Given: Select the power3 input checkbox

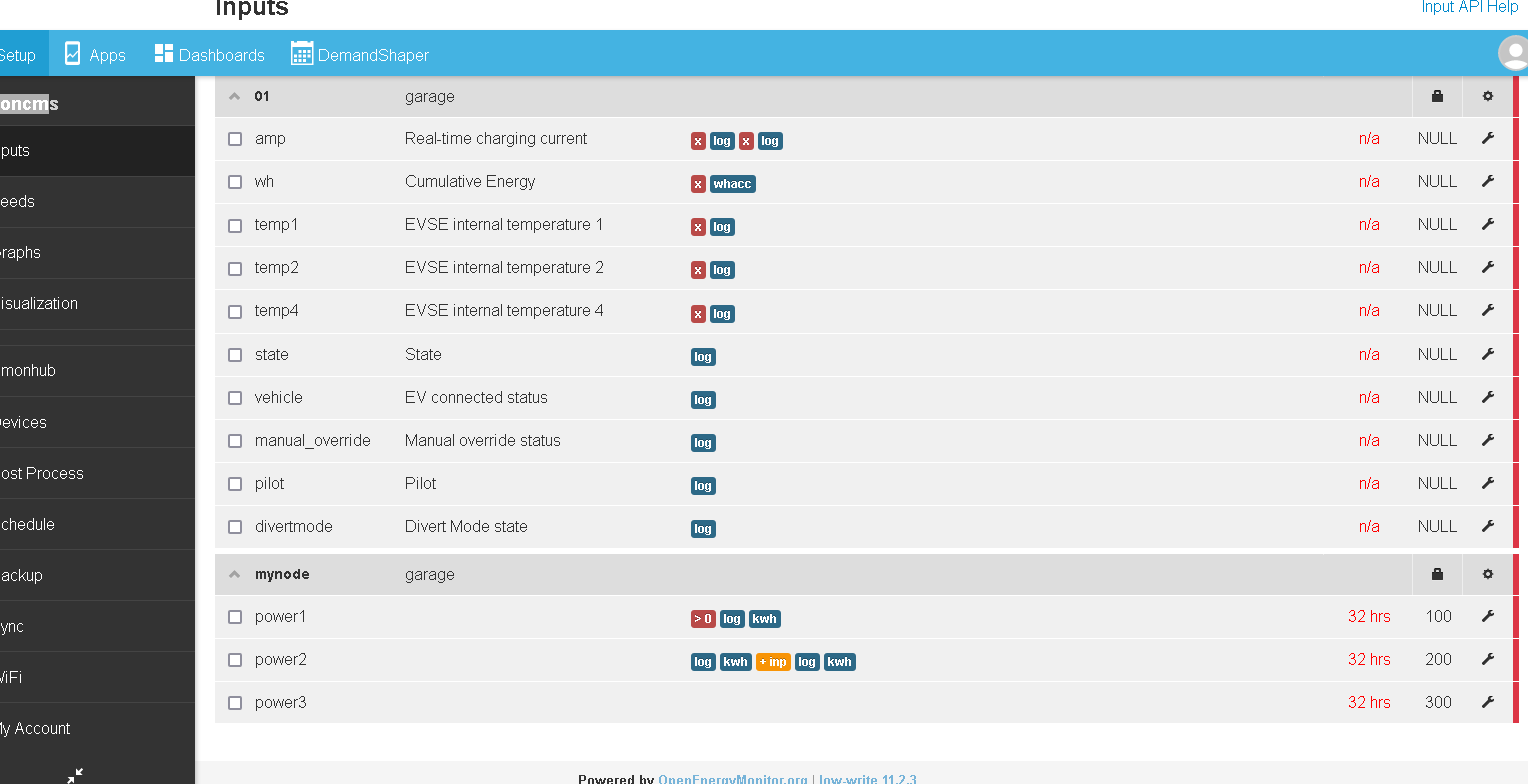Looking at the screenshot, I should click(x=235, y=703).
